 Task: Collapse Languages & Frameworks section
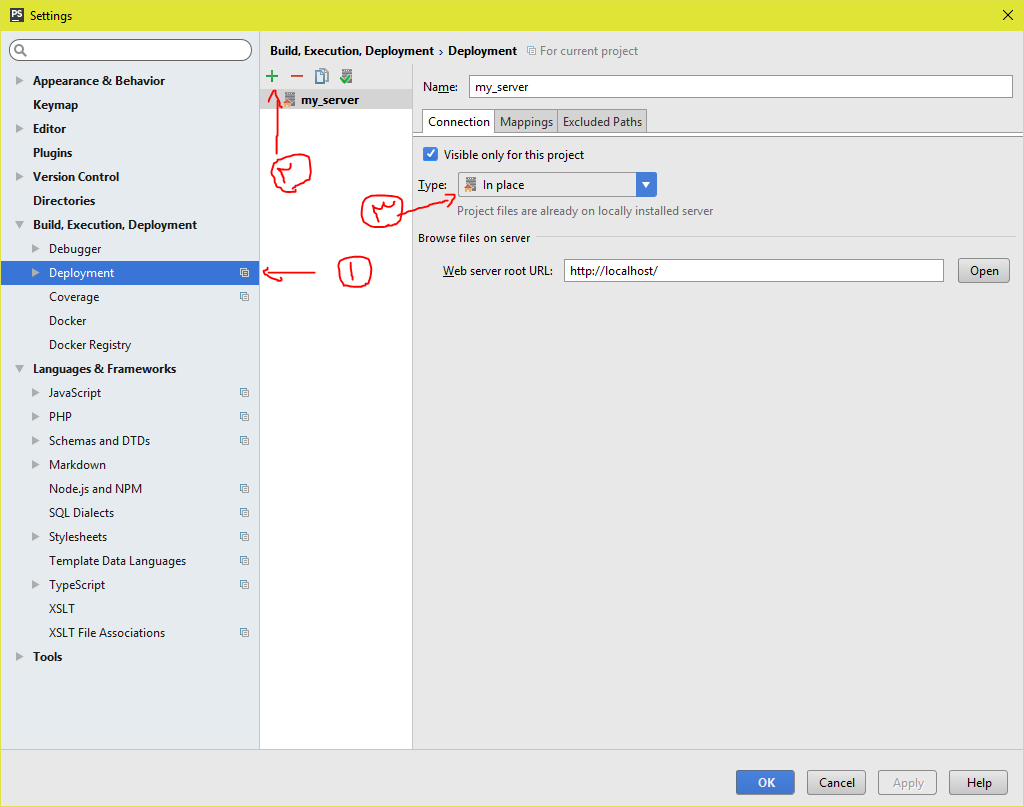pyautogui.click(x=20, y=369)
